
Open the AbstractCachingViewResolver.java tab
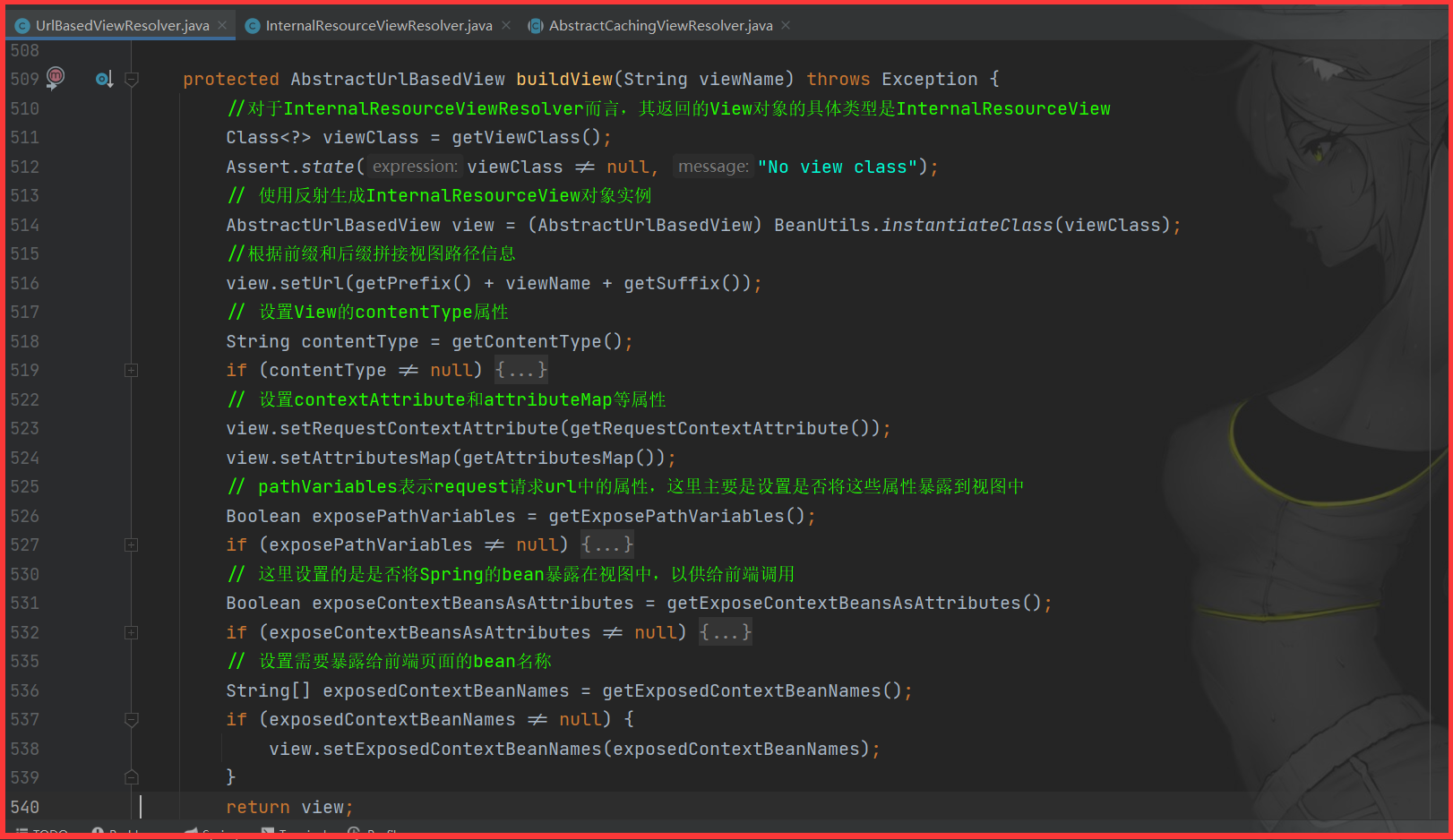(660, 25)
